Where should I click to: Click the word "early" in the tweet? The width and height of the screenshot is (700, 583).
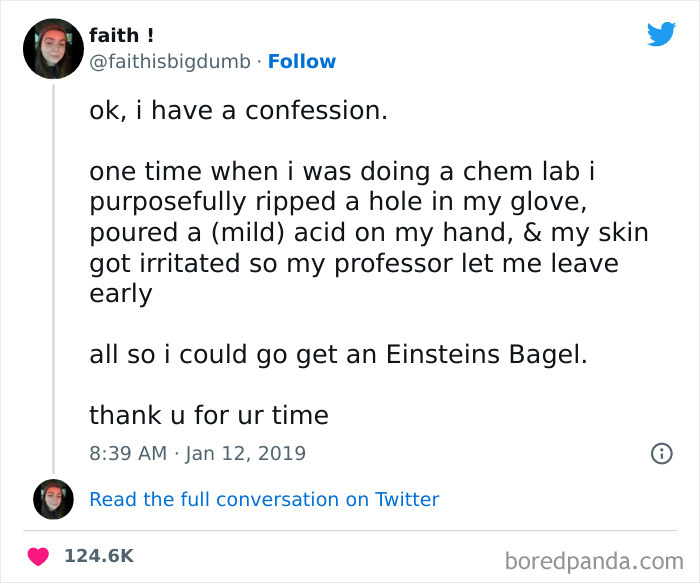point(120,293)
